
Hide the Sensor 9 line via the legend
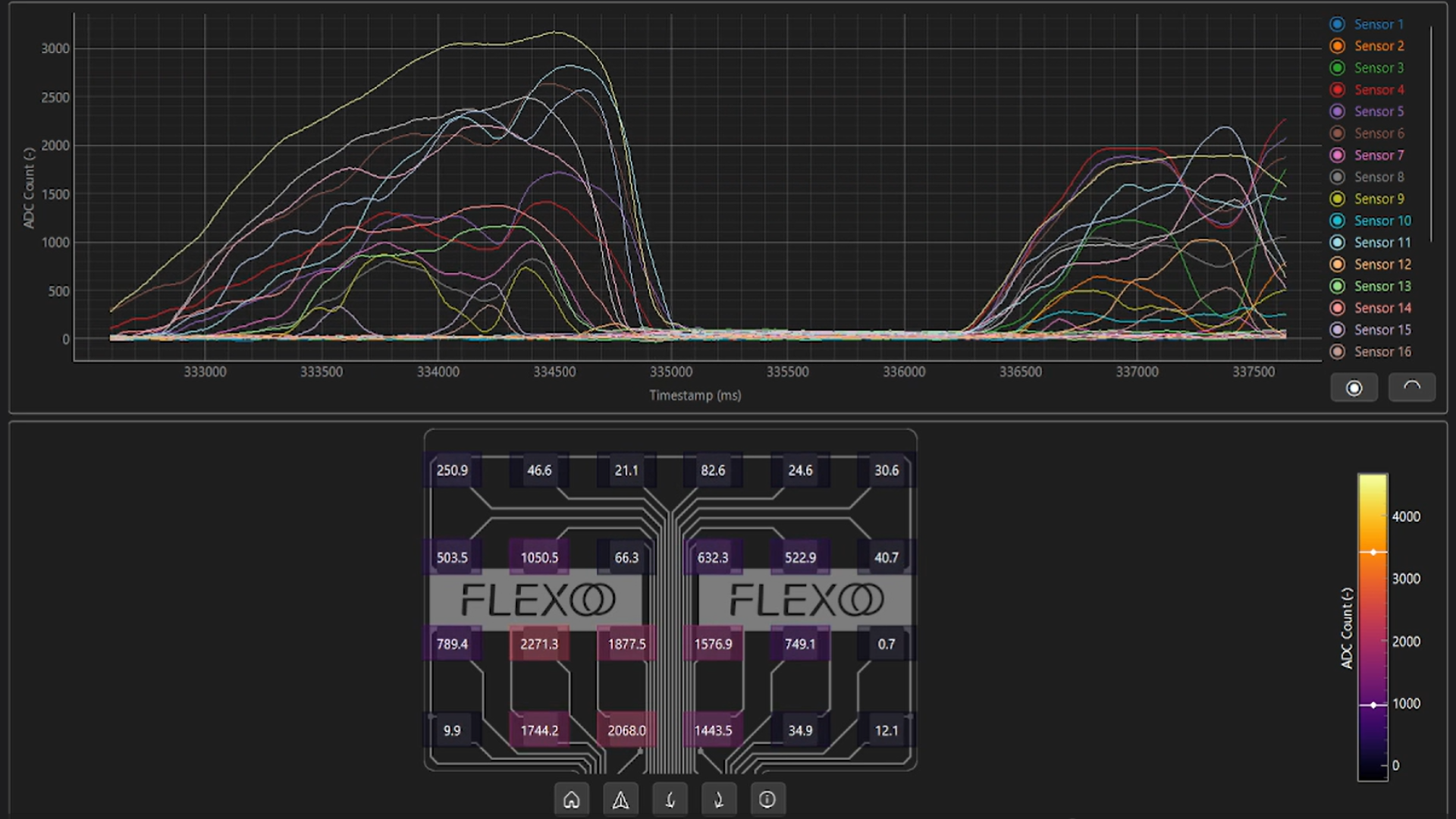(x=1378, y=199)
